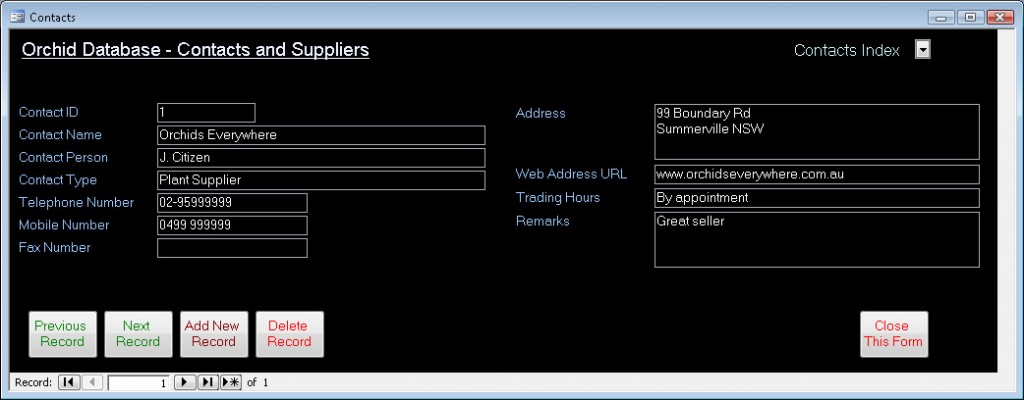Click the Contact Name field with Orchids Everywhere
1024x400 pixels.
321,135
